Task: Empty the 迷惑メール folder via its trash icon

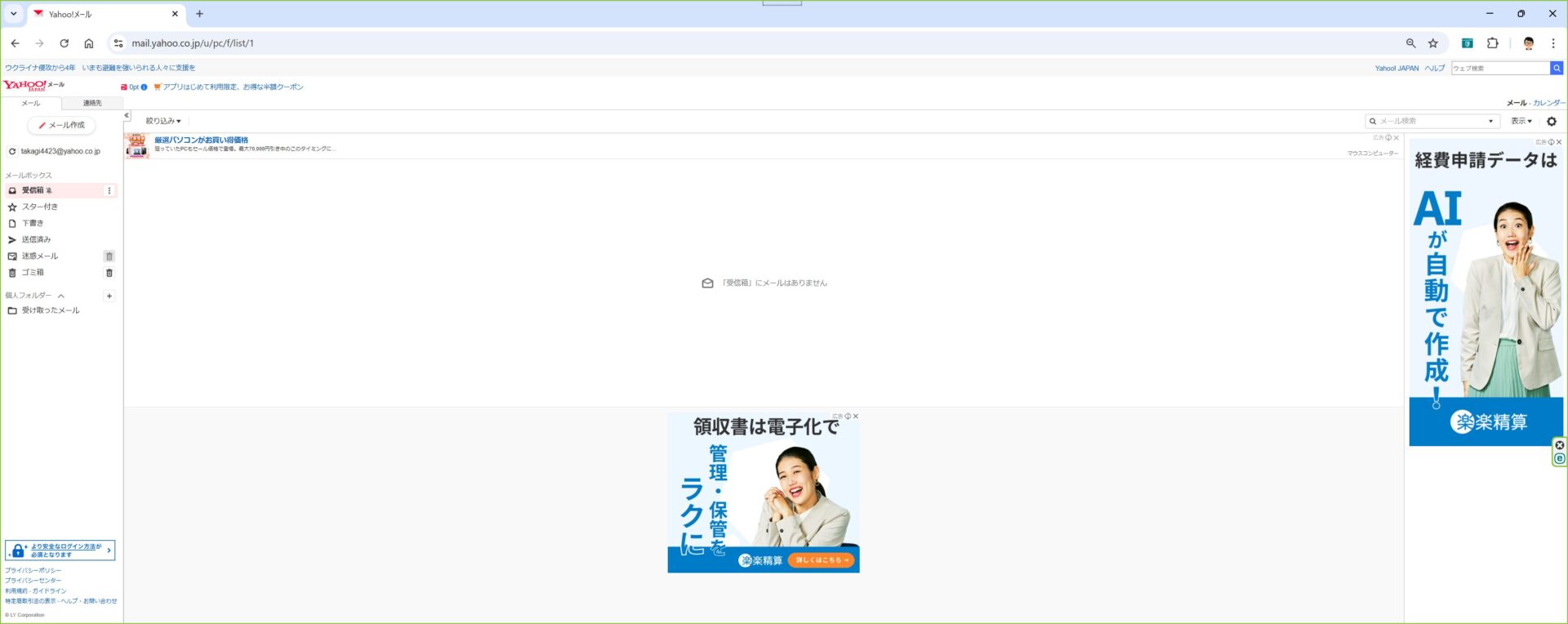Action: [x=109, y=256]
